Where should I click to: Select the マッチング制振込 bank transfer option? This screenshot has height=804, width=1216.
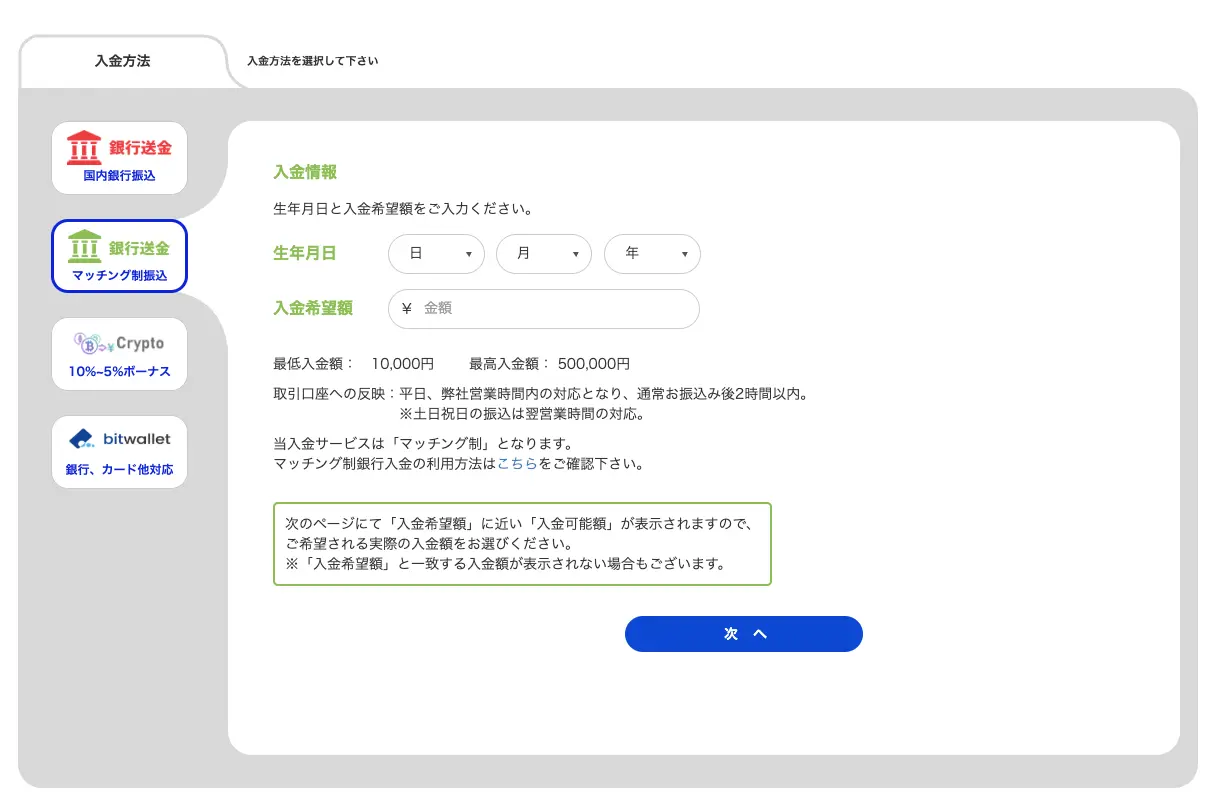tap(119, 256)
